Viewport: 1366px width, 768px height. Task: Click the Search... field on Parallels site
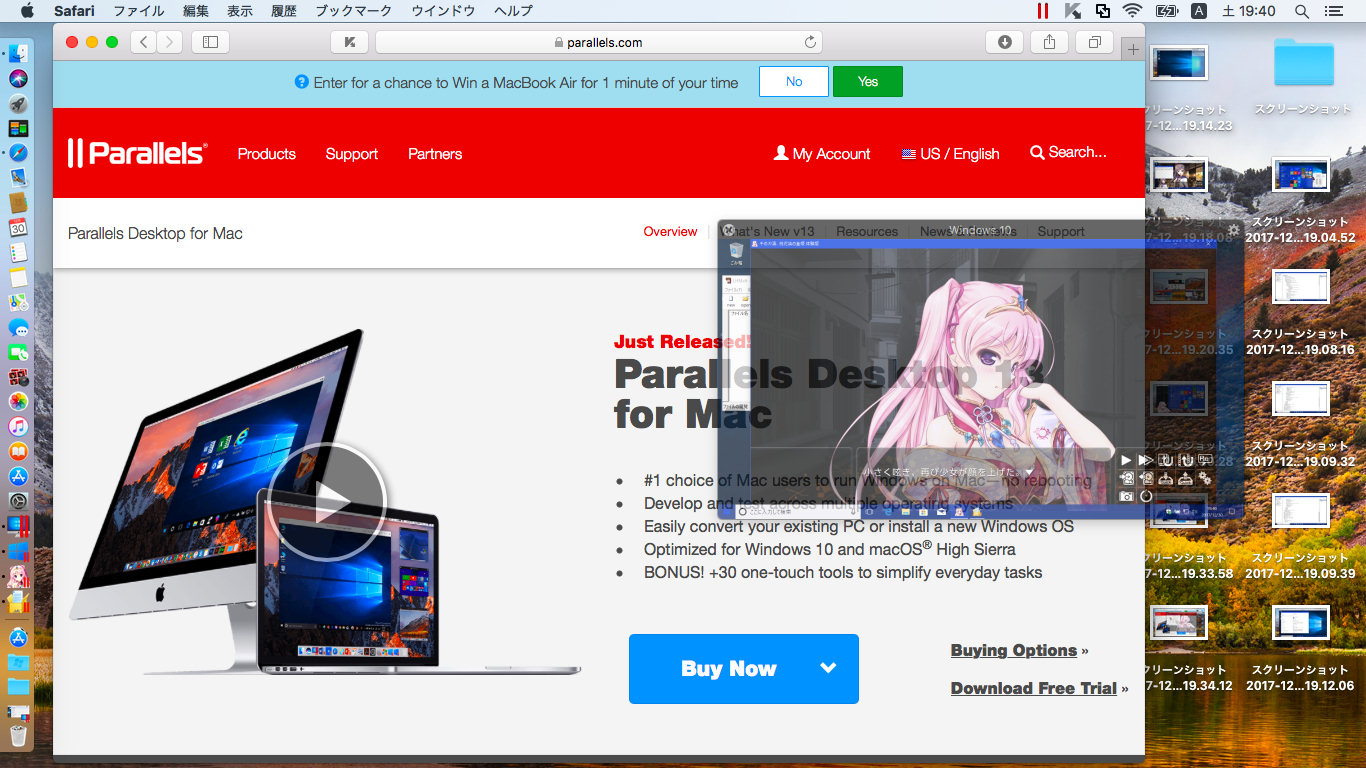(x=1068, y=153)
